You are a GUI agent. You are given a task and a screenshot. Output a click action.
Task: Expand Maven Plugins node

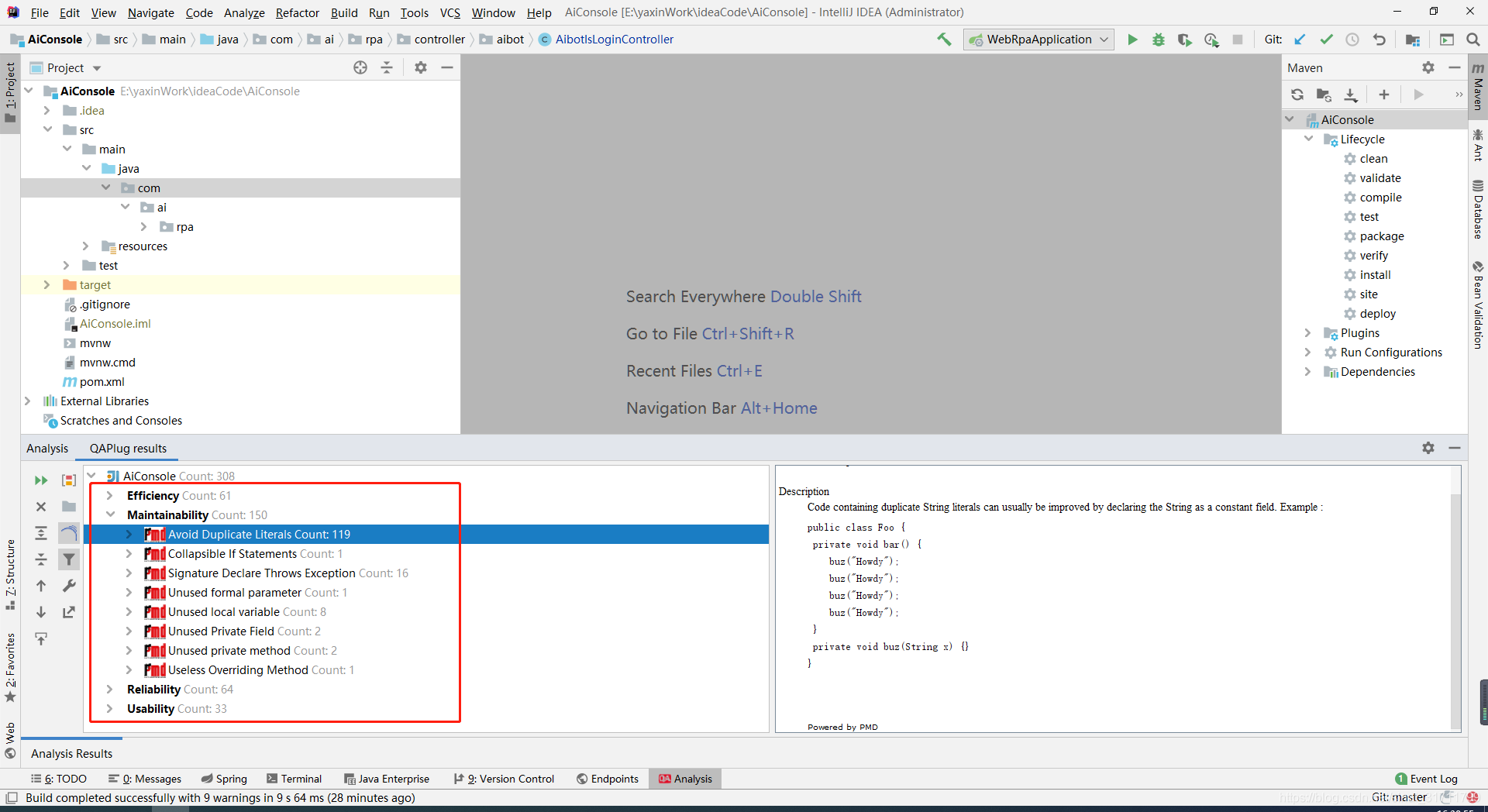pos(1308,333)
